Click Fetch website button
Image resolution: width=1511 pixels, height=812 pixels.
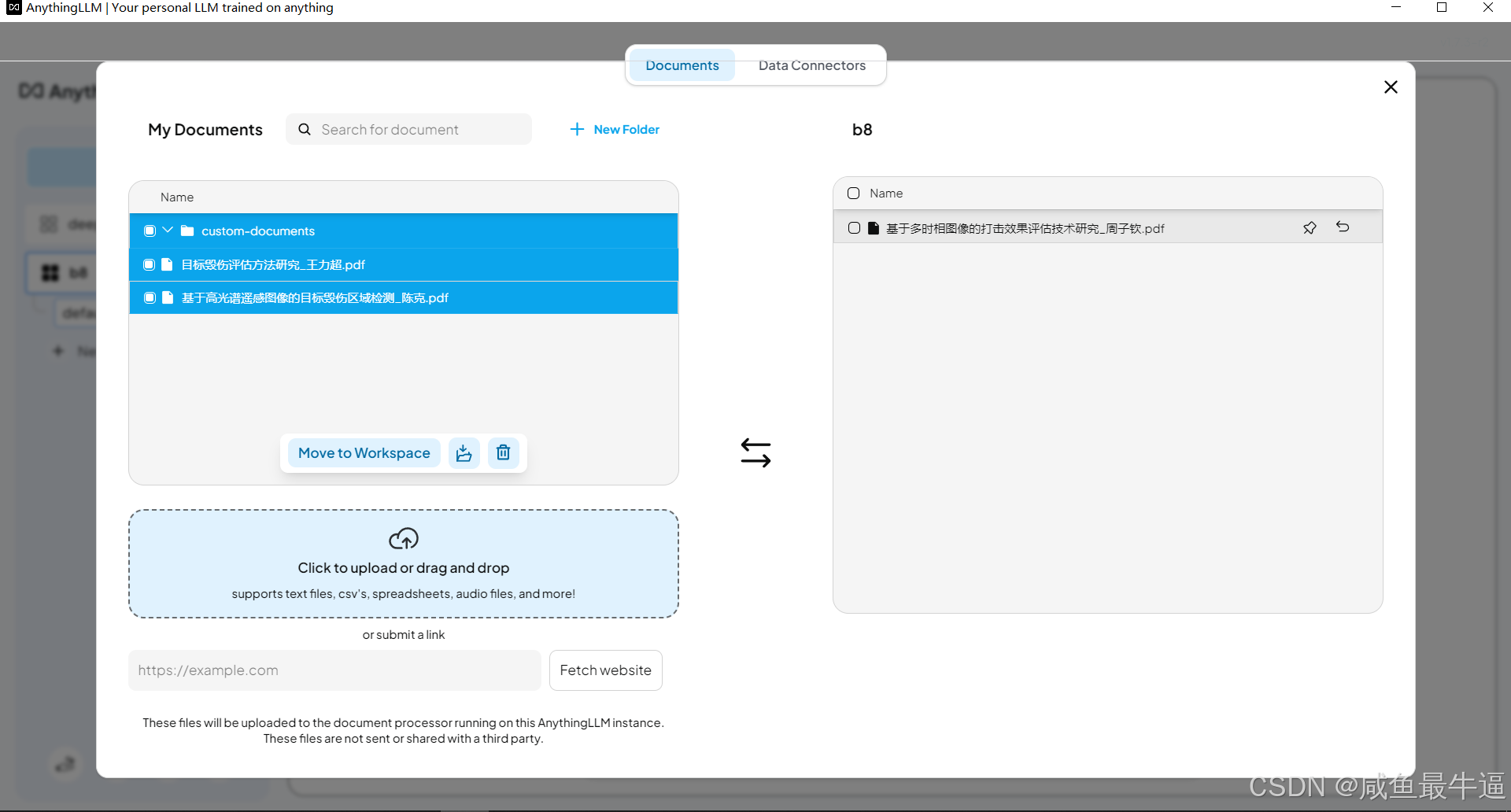tap(606, 670)
